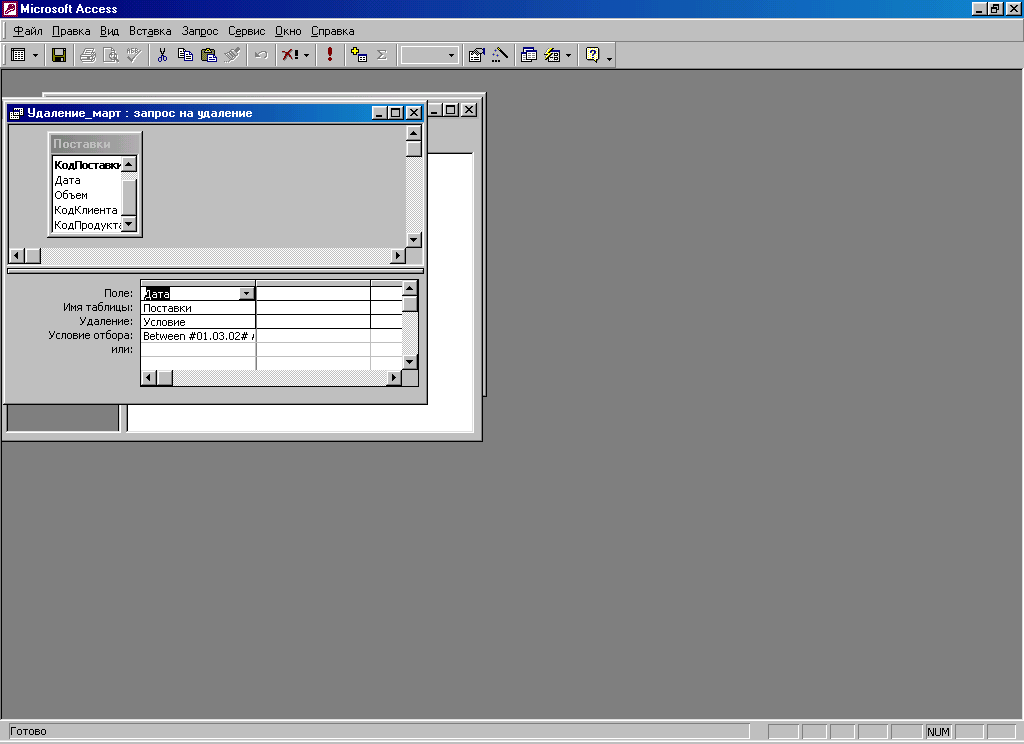Click the Paste clipboard icon
1024x744 pixels.
(208, 56)
